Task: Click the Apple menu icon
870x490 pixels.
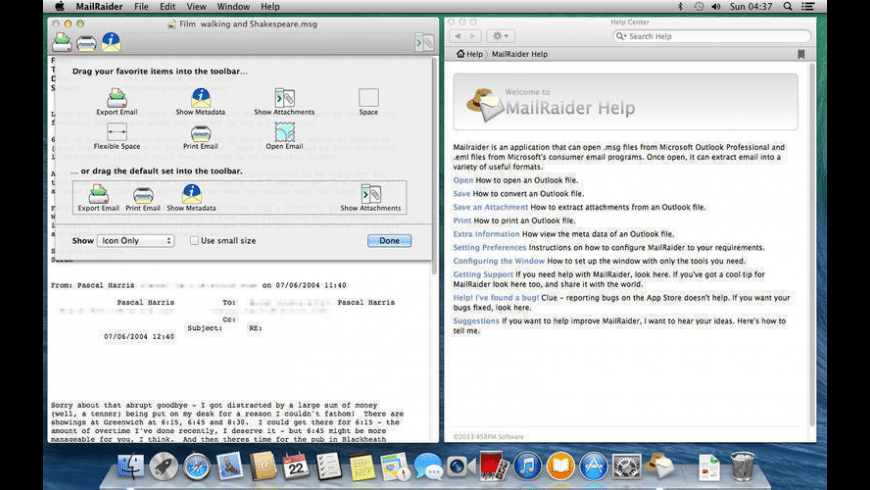Action: [60, 7]
